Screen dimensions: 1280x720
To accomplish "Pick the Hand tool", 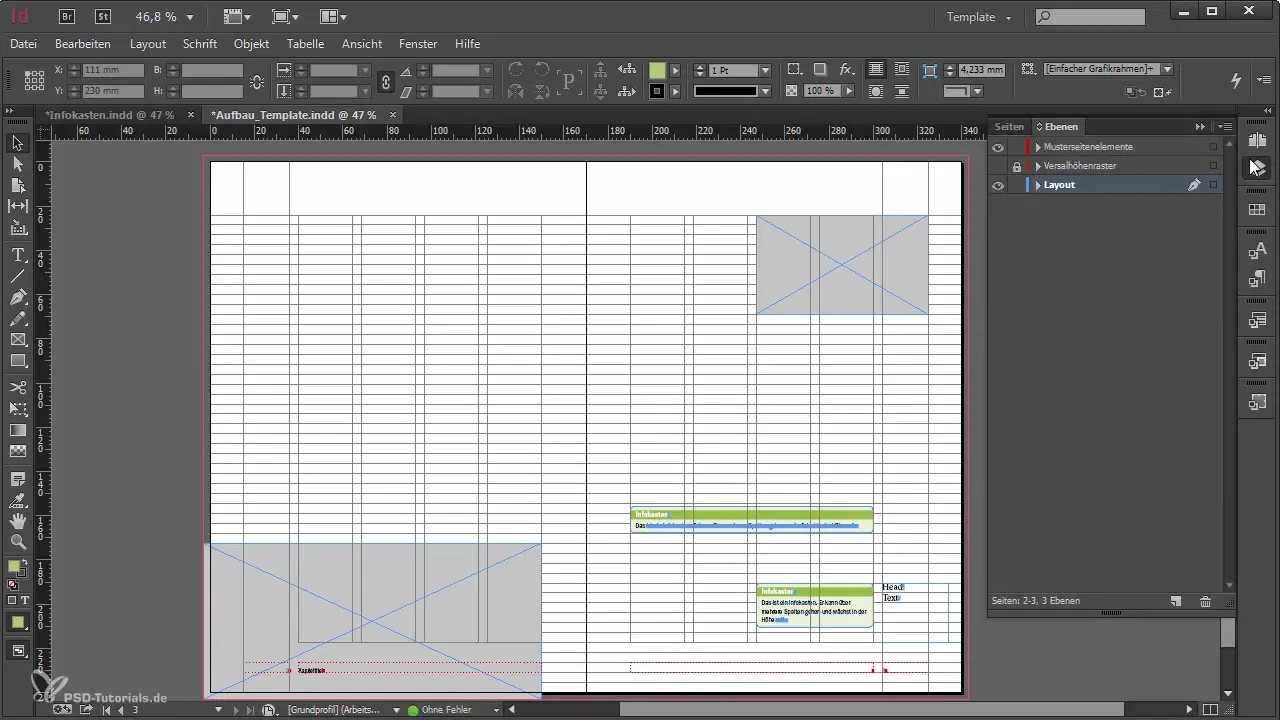I will 18,521.
